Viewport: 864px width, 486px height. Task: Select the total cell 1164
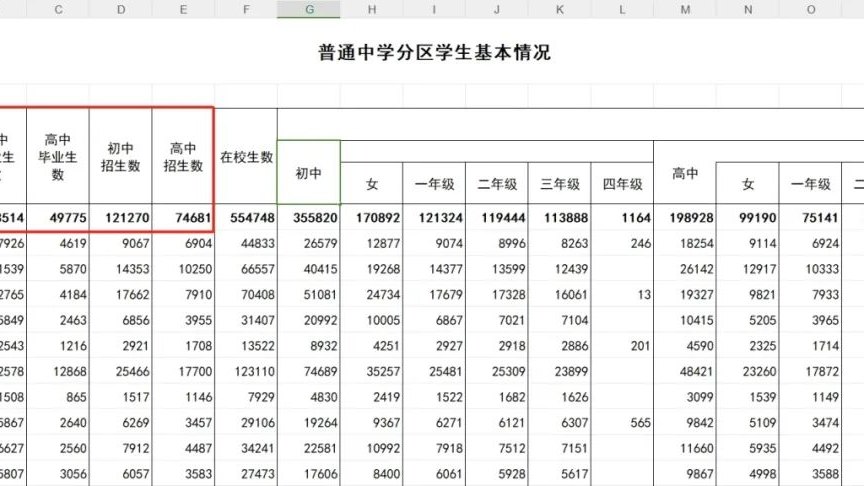623,218
